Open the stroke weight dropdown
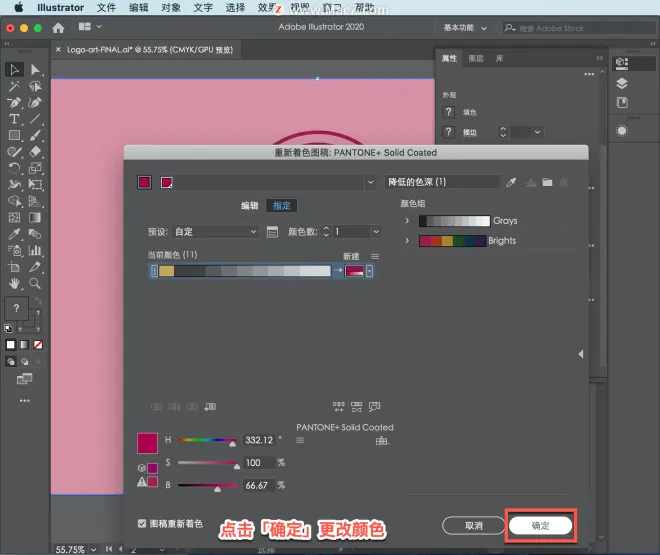The height and width of the screenshot is (555, 660). coord(537,132)
